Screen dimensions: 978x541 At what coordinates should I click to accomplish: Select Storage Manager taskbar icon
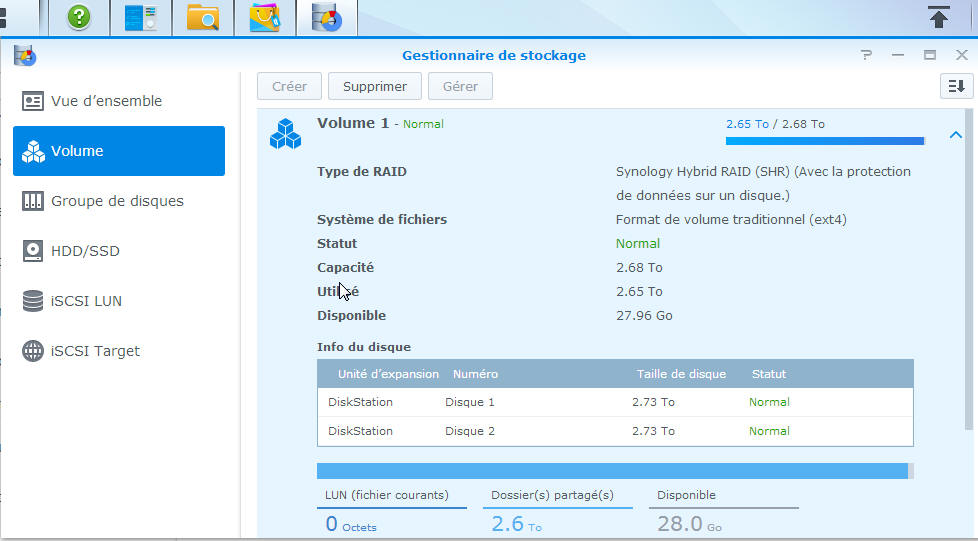[x=327, y=17]
